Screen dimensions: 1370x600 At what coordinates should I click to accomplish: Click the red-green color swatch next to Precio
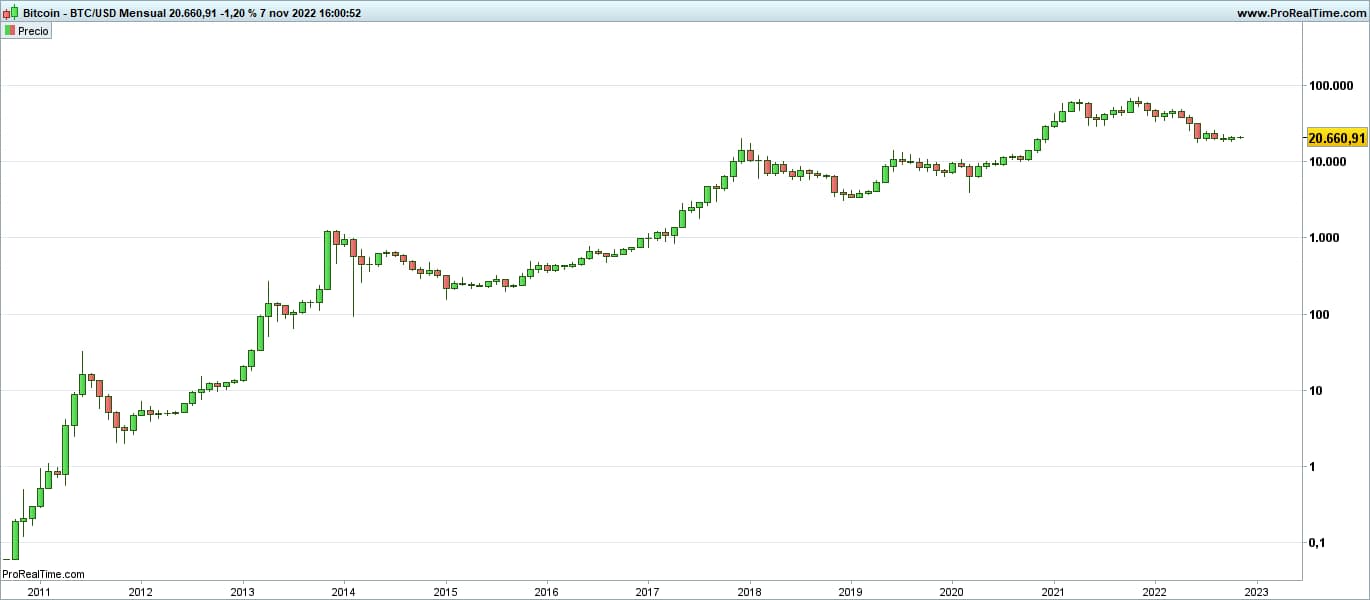tap(9, 31)
